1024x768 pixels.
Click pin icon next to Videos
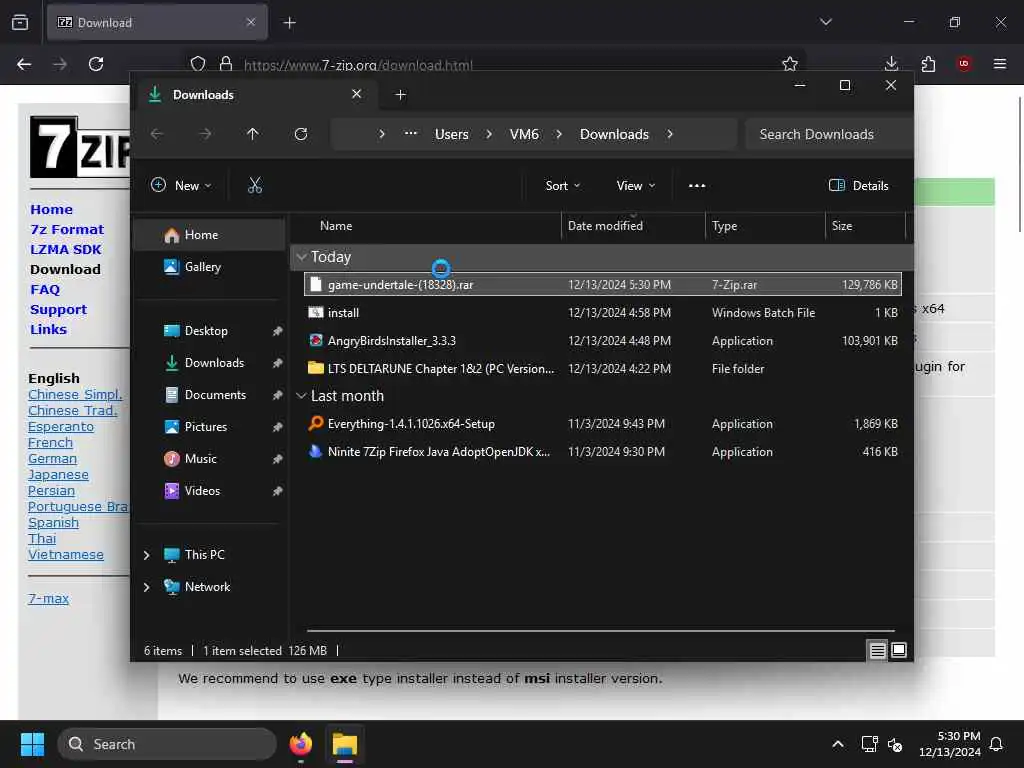[x=278, y=491]
